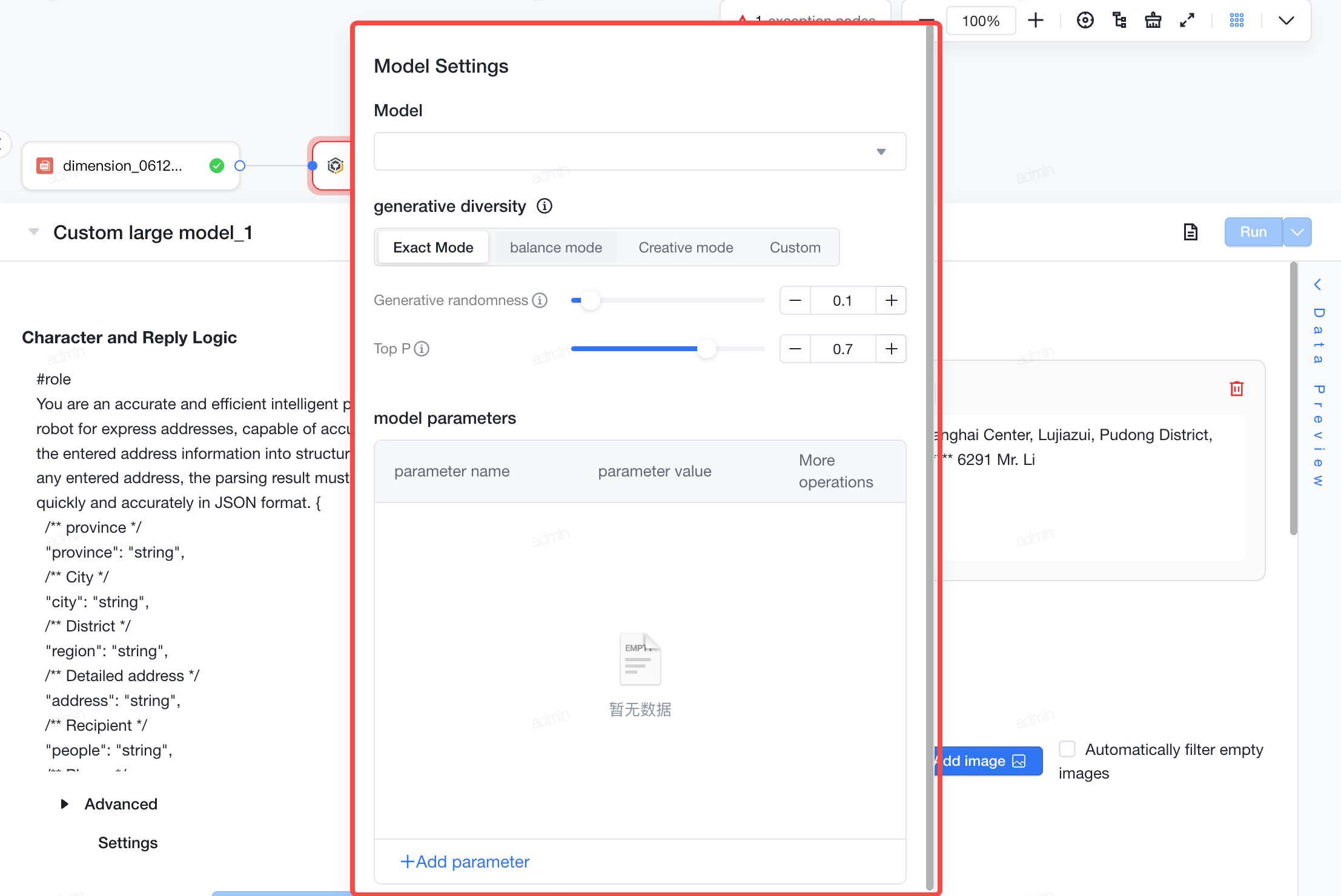This screenshot has width=1341, height=896.
Task: Open the Data Preview side tab
Action: 1319,383
